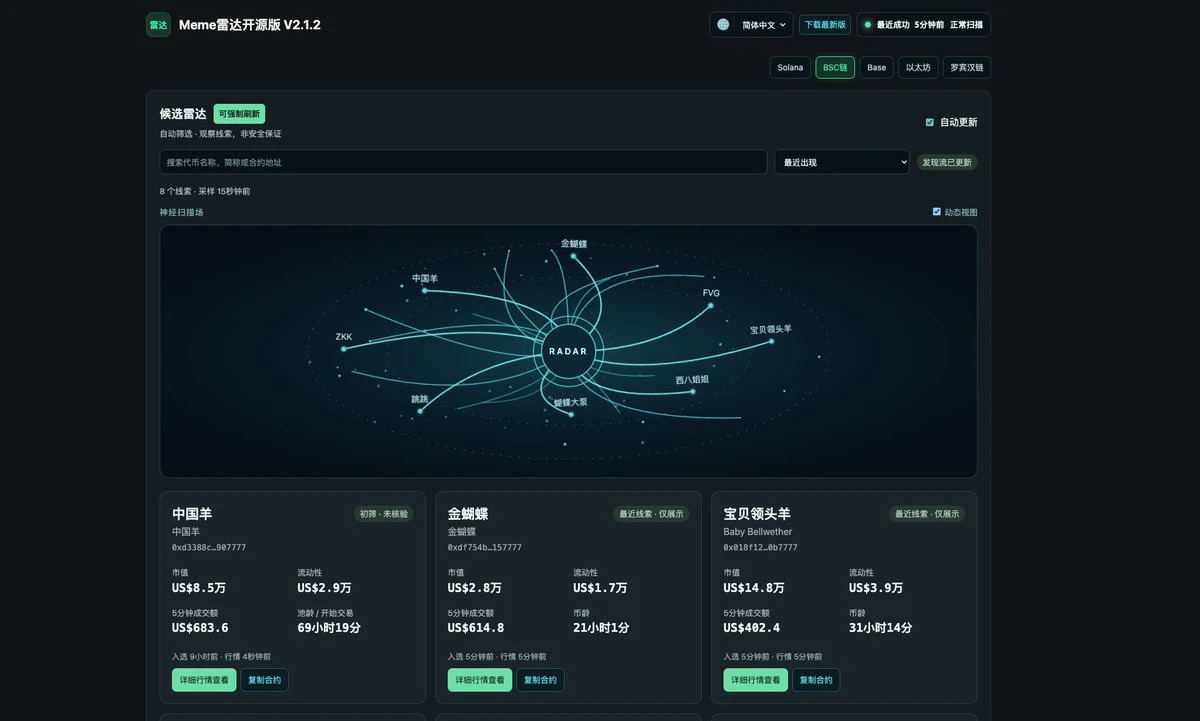The image size is (1200, 721).
Task: Select the BSC链 tab
Action: (835, 68)
